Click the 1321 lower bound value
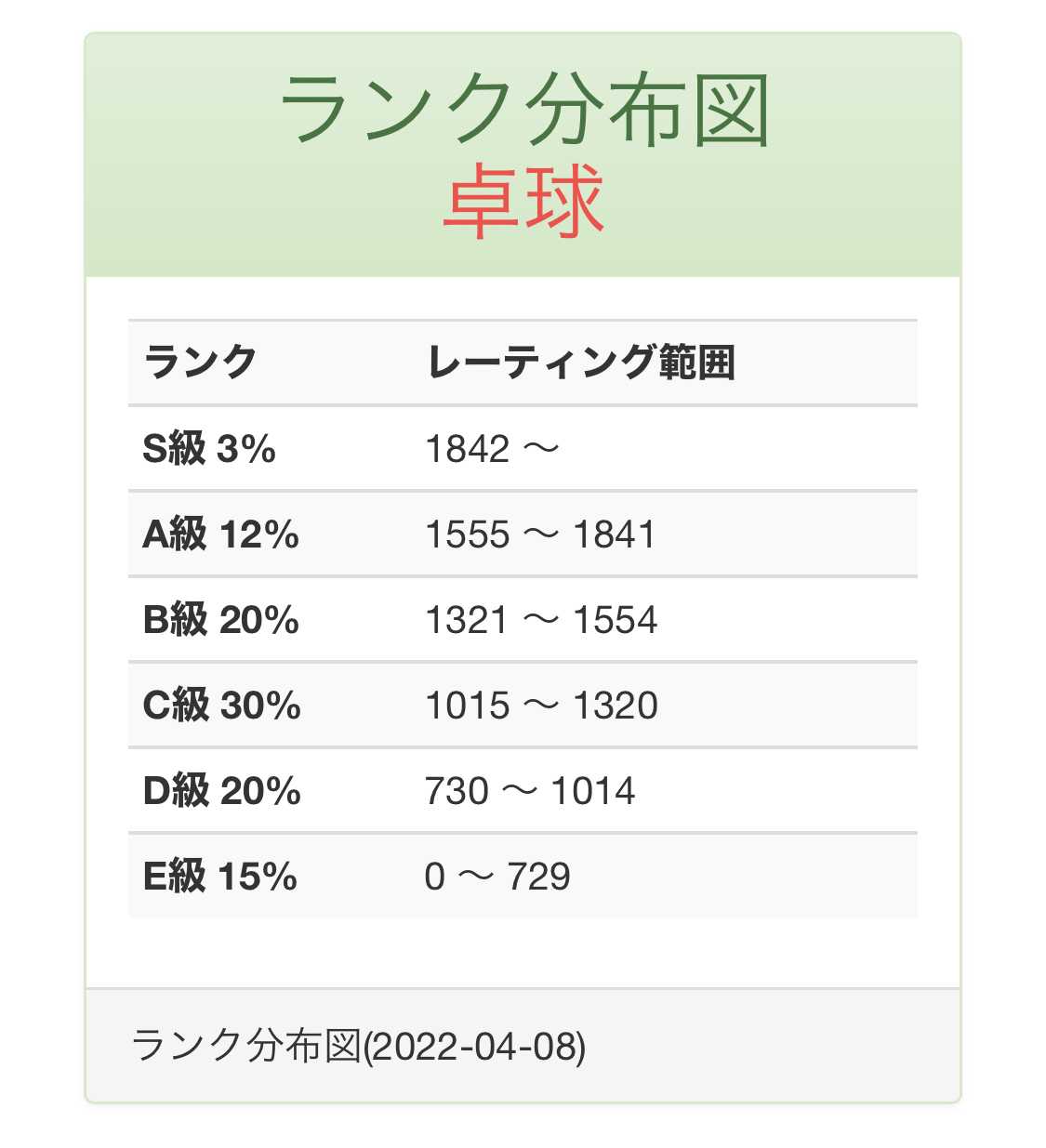The height and width of the screenshot is (1148, 1046). 468,620
